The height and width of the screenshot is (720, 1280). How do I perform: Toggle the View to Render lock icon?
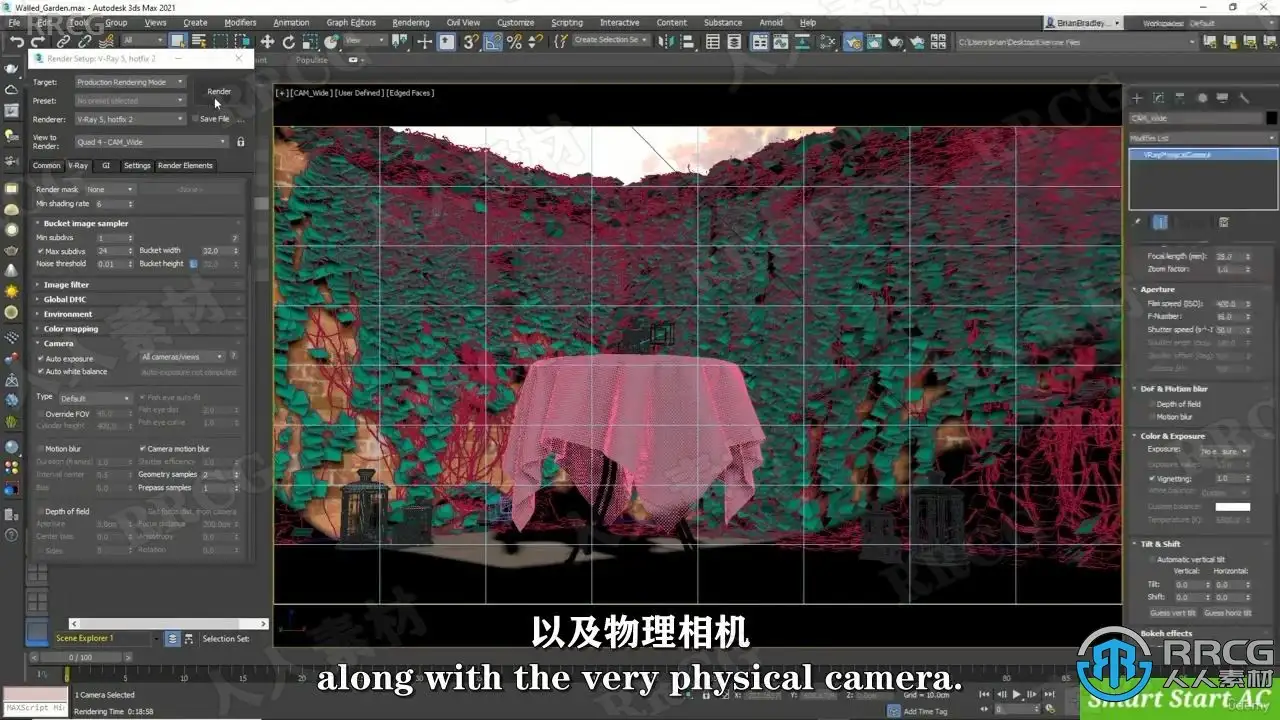tap(240, 142)
